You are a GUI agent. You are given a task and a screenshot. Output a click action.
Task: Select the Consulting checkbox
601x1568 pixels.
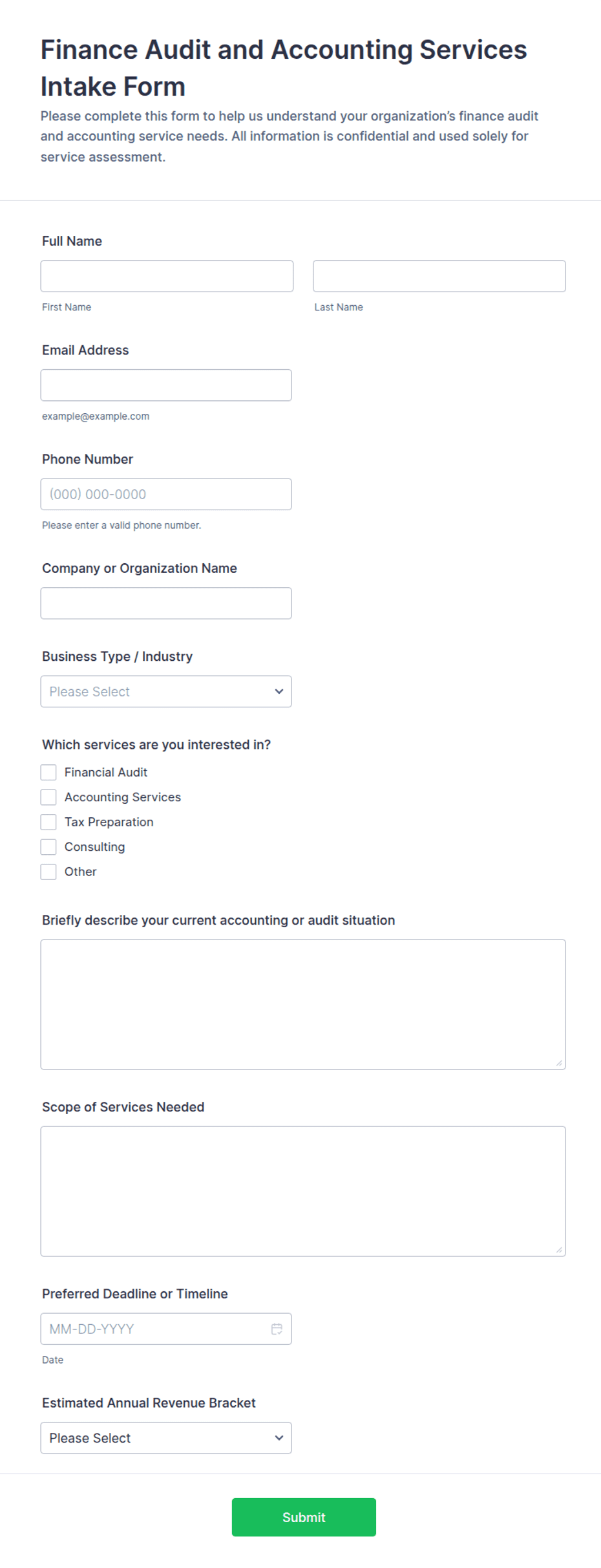pos(48,847)
